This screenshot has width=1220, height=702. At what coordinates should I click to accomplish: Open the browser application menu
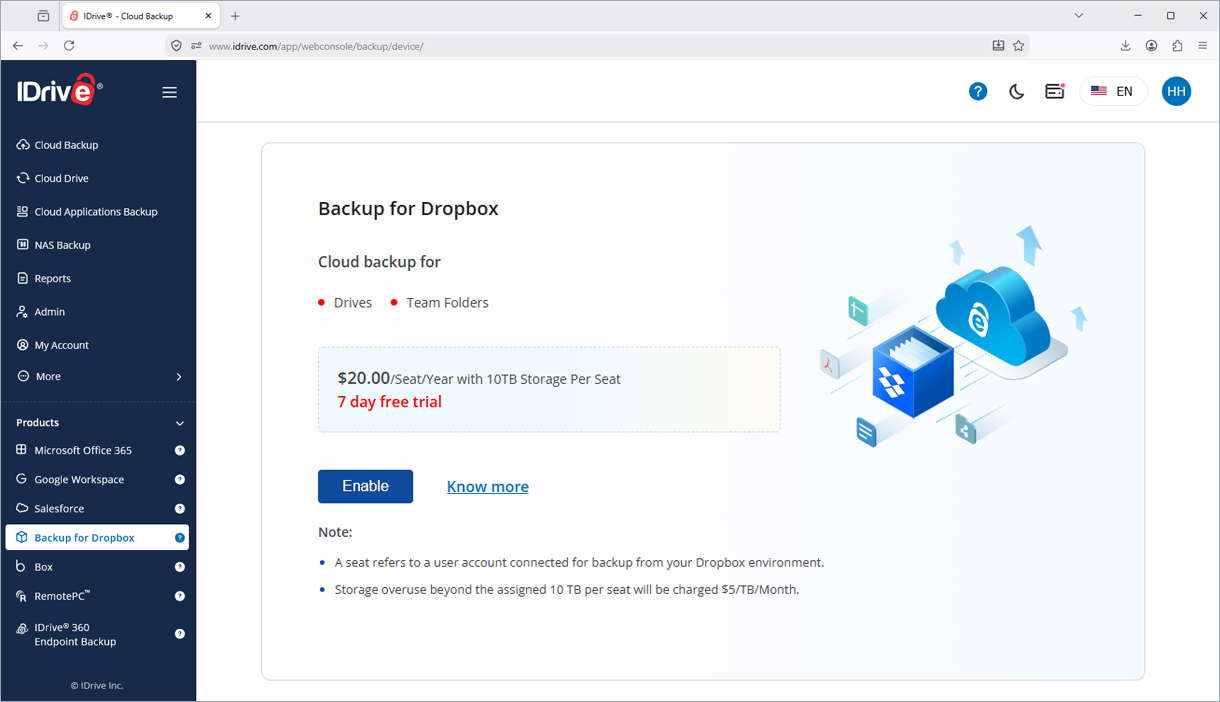1203,46
